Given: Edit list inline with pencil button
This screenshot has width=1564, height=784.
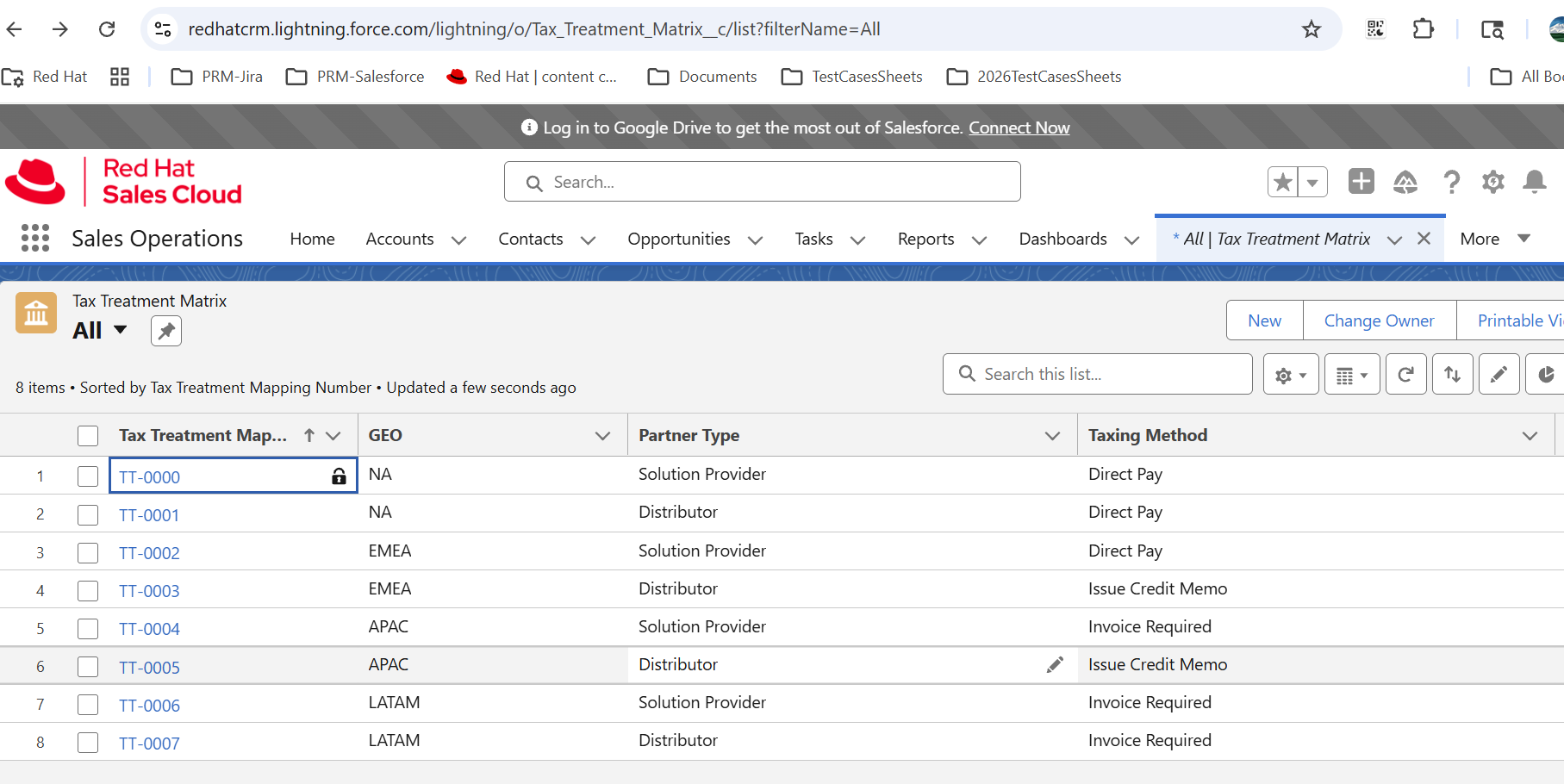Looking at the screenshot, I should coord(1499,374).
